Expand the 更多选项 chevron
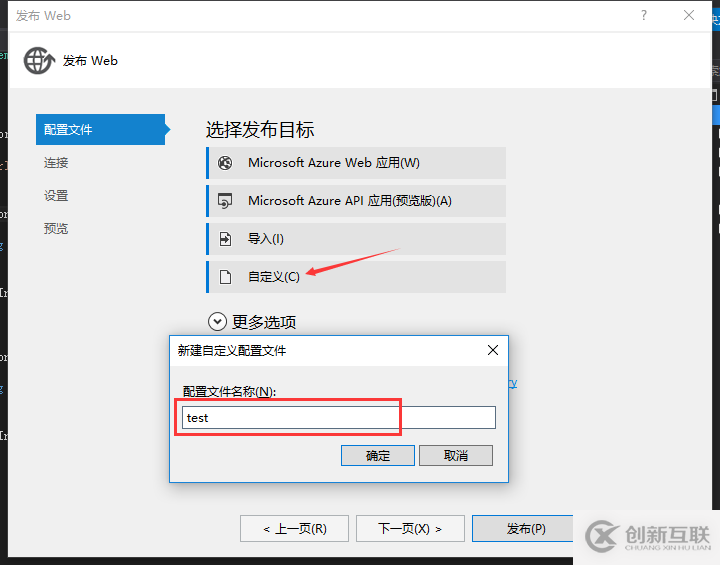This screenshot has height=565, width=720. (x=217, y=322)
